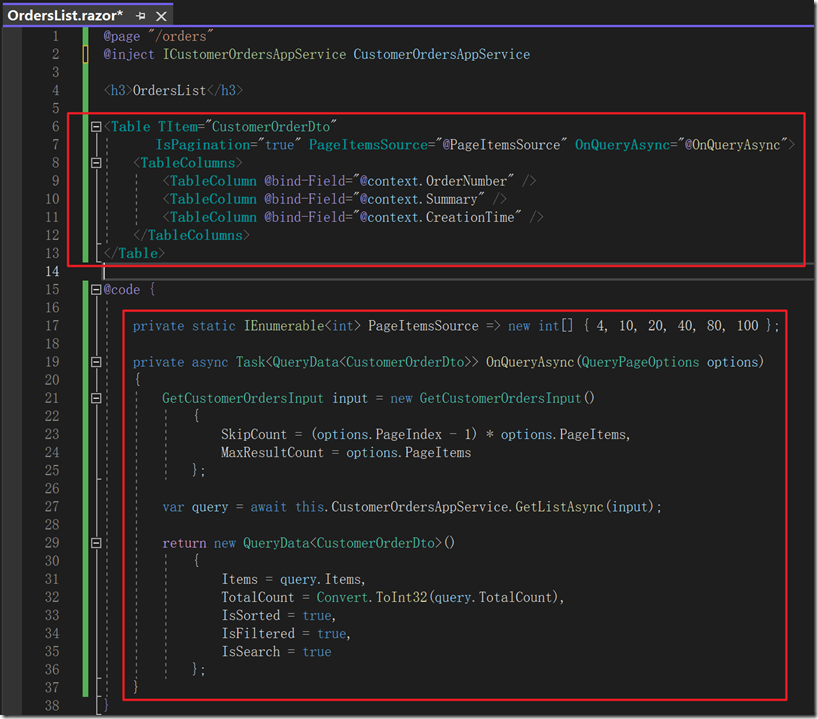The height and width of the screenshot is (719, 818).
Task: Collapse the Table element at line 6
Action: click(x=96, y=127)
